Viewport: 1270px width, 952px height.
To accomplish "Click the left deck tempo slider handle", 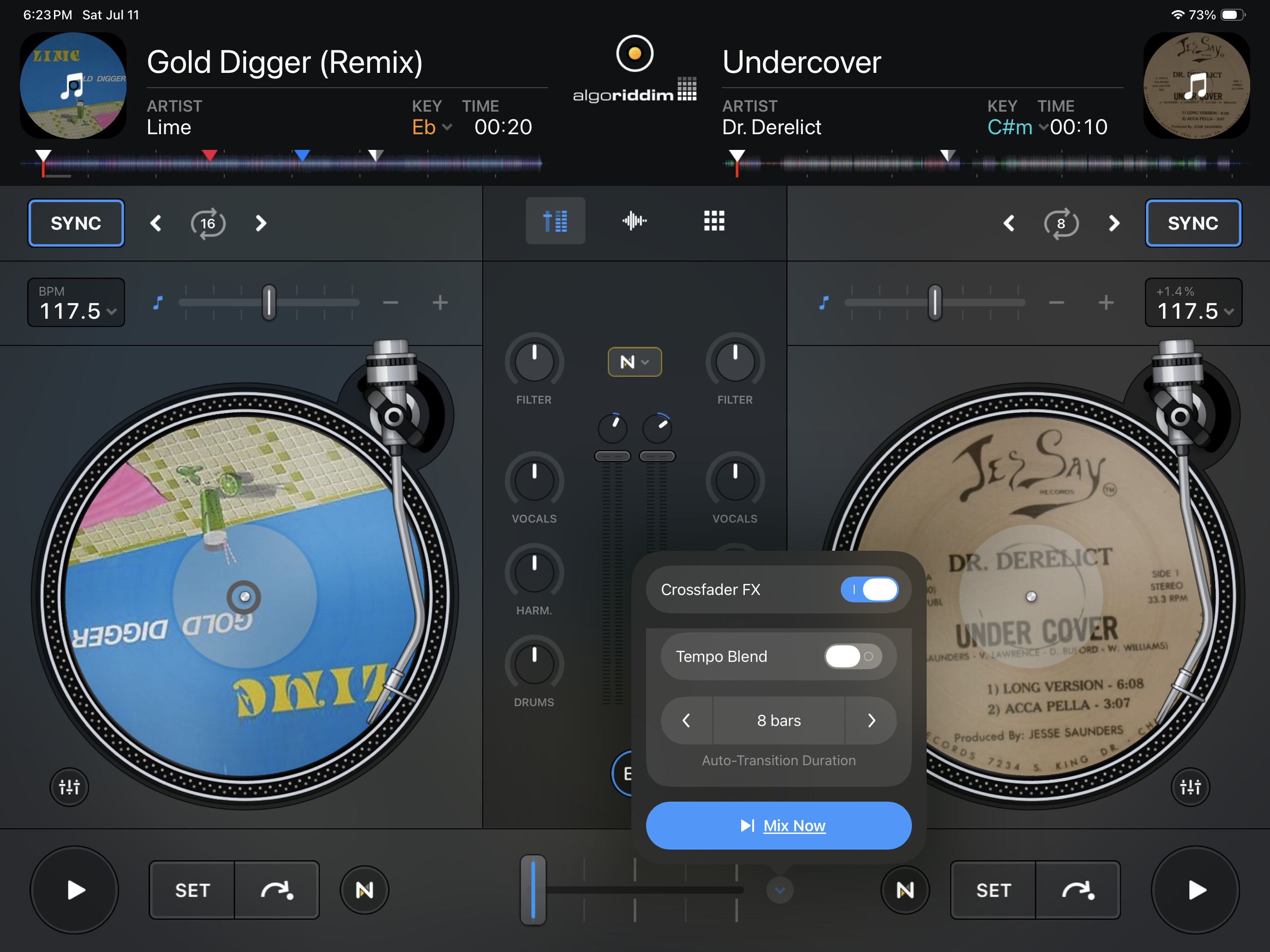I will pyautogui.click(x=269, y=303).
